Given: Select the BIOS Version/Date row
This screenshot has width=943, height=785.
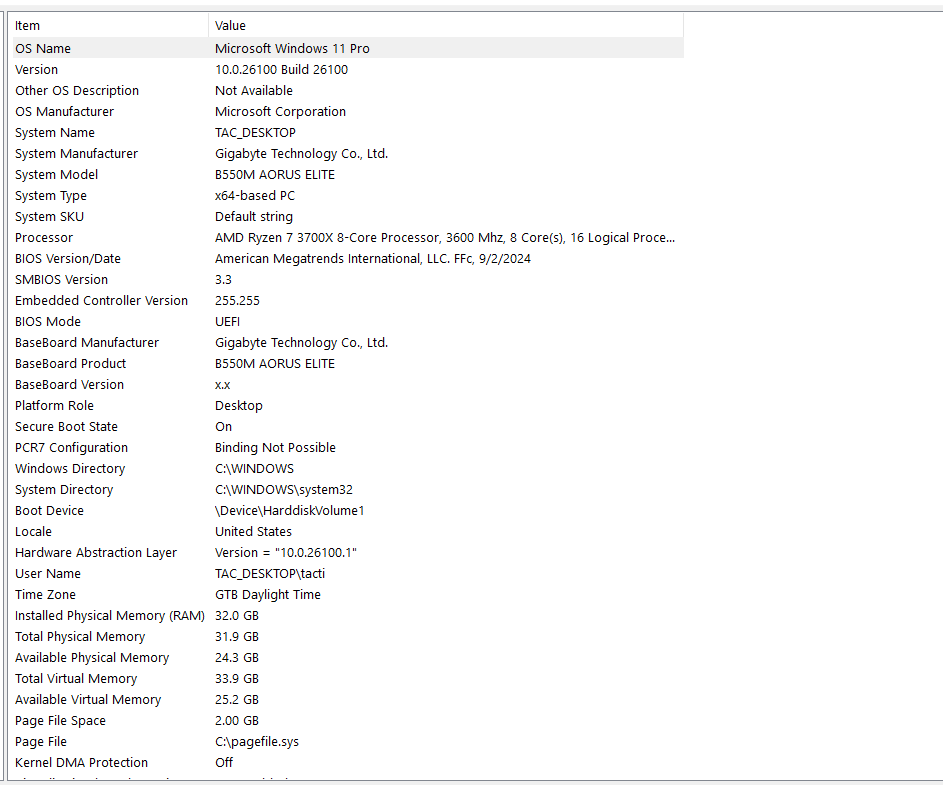Looking at the screenshot, I should coord(348,259).
